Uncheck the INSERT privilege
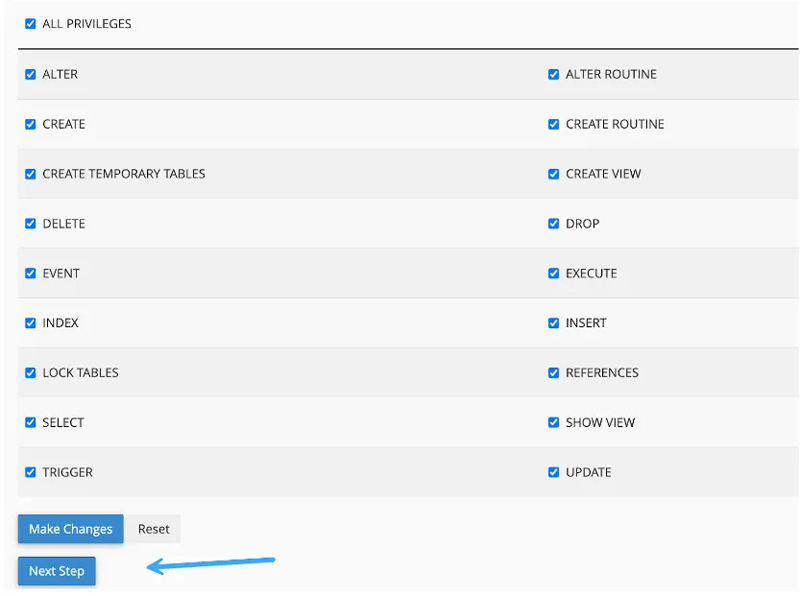Screen dimensions: 800x596 (x=553, y=323)
